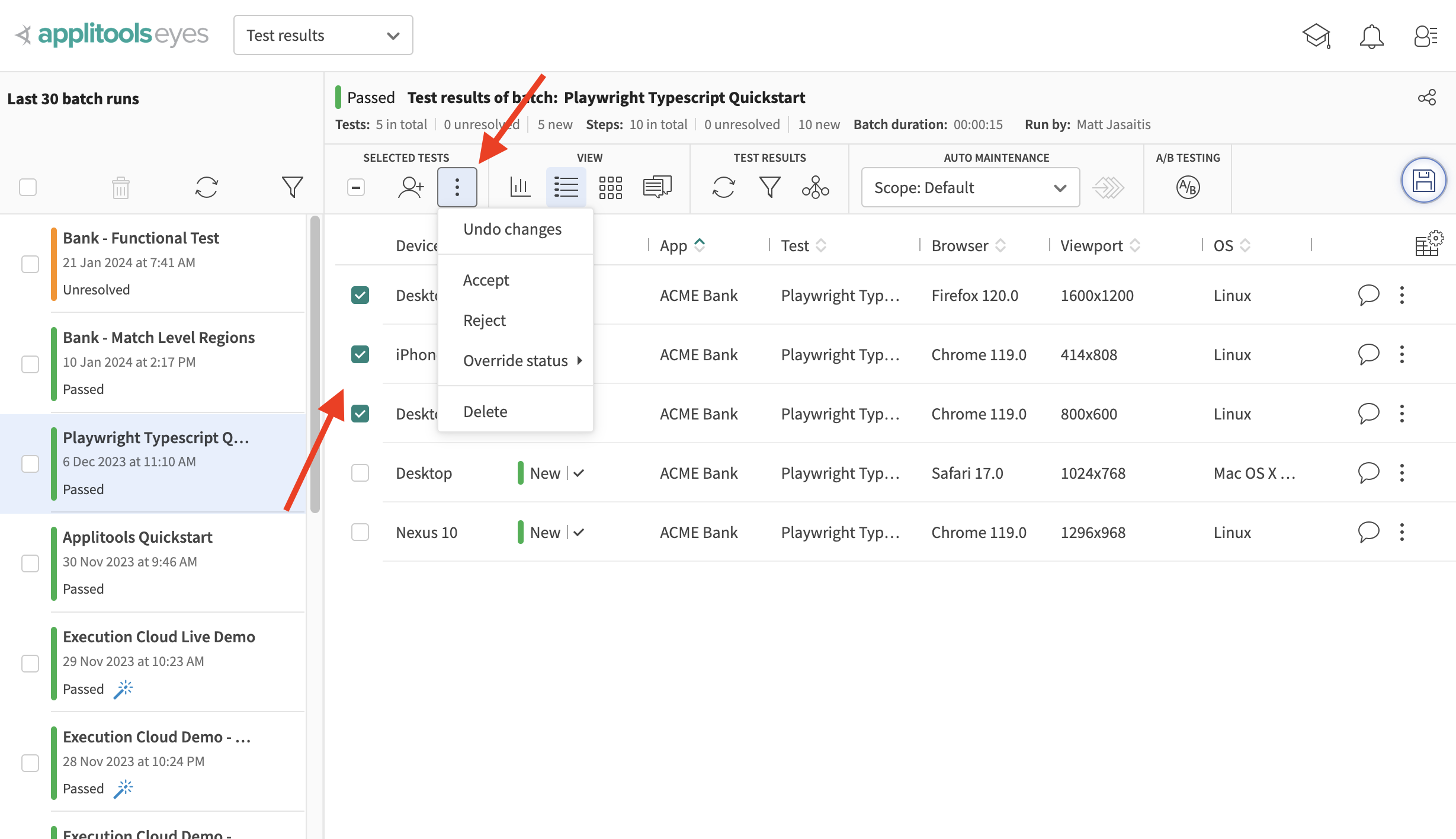Screen dimensions: 1456x839
Task: Click the share/export icon top right
Action: (1427, 97)
